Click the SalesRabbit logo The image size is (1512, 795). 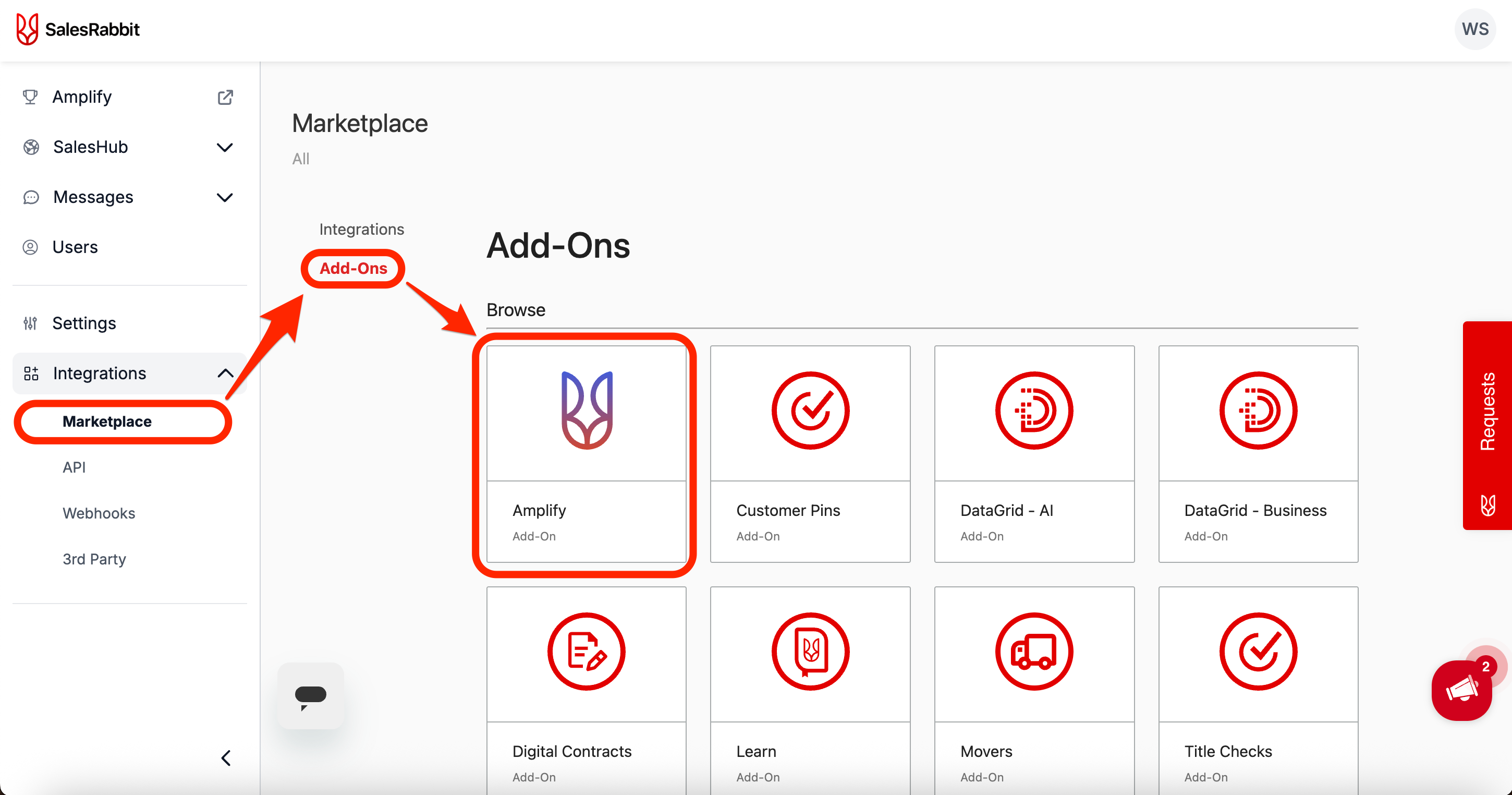78,29
